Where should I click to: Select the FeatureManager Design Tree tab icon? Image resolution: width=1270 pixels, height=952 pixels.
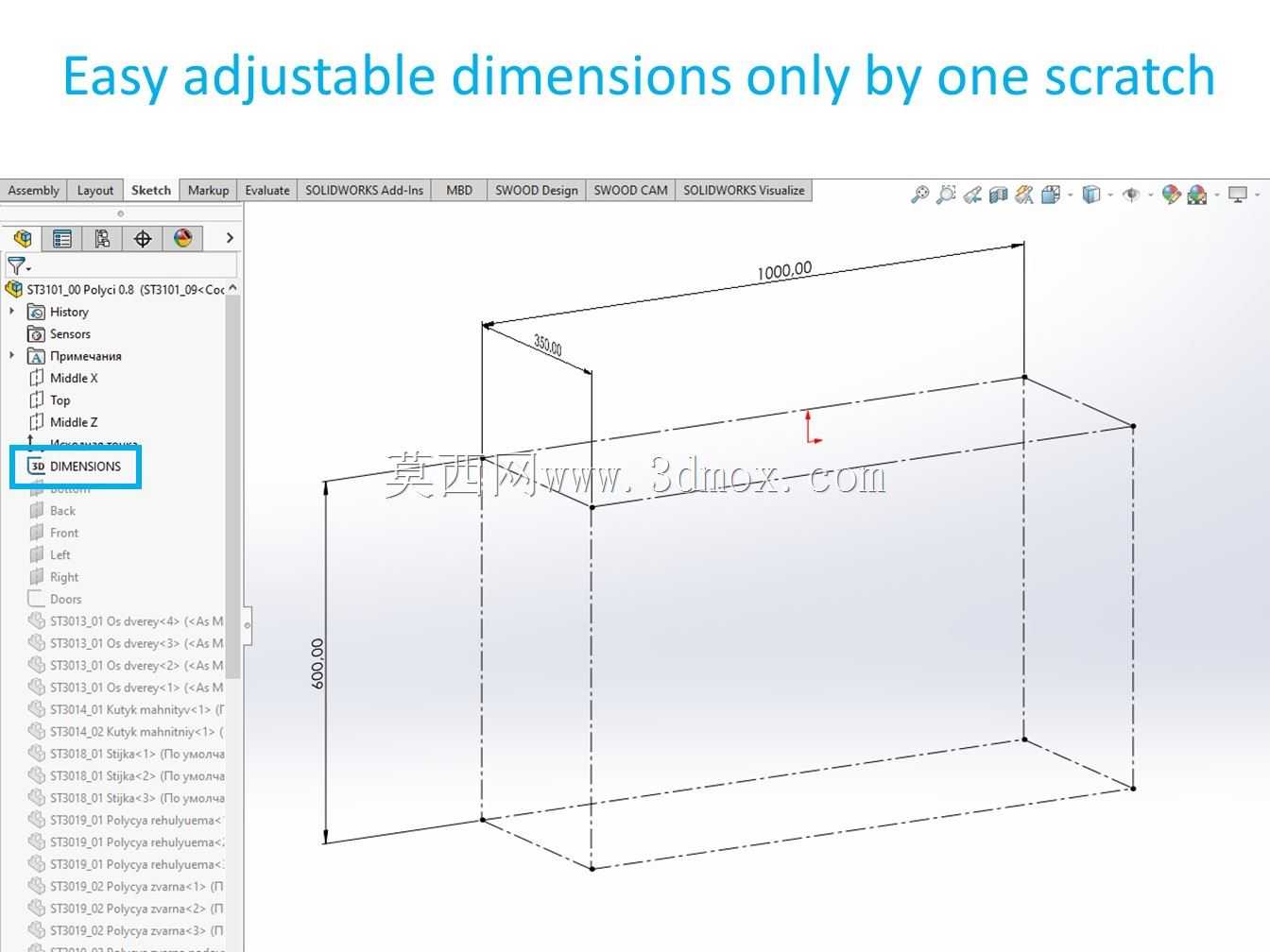click(23, 238)
